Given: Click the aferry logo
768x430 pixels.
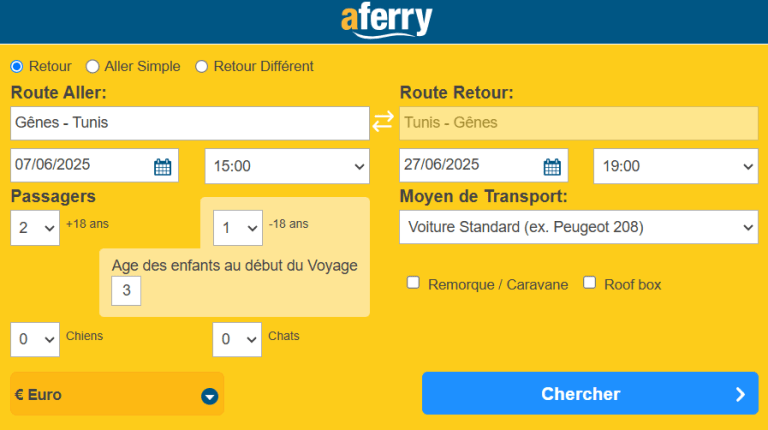Looking at the screenshot, I should [385, 20].
